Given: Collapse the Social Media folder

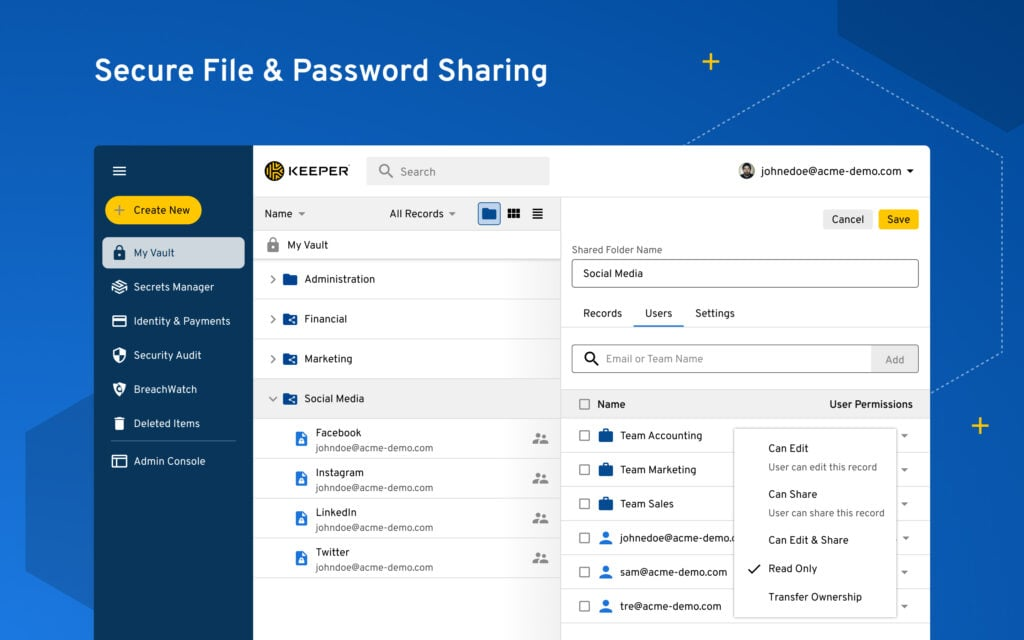Looking at the screenshot, I should click(274, 398).
